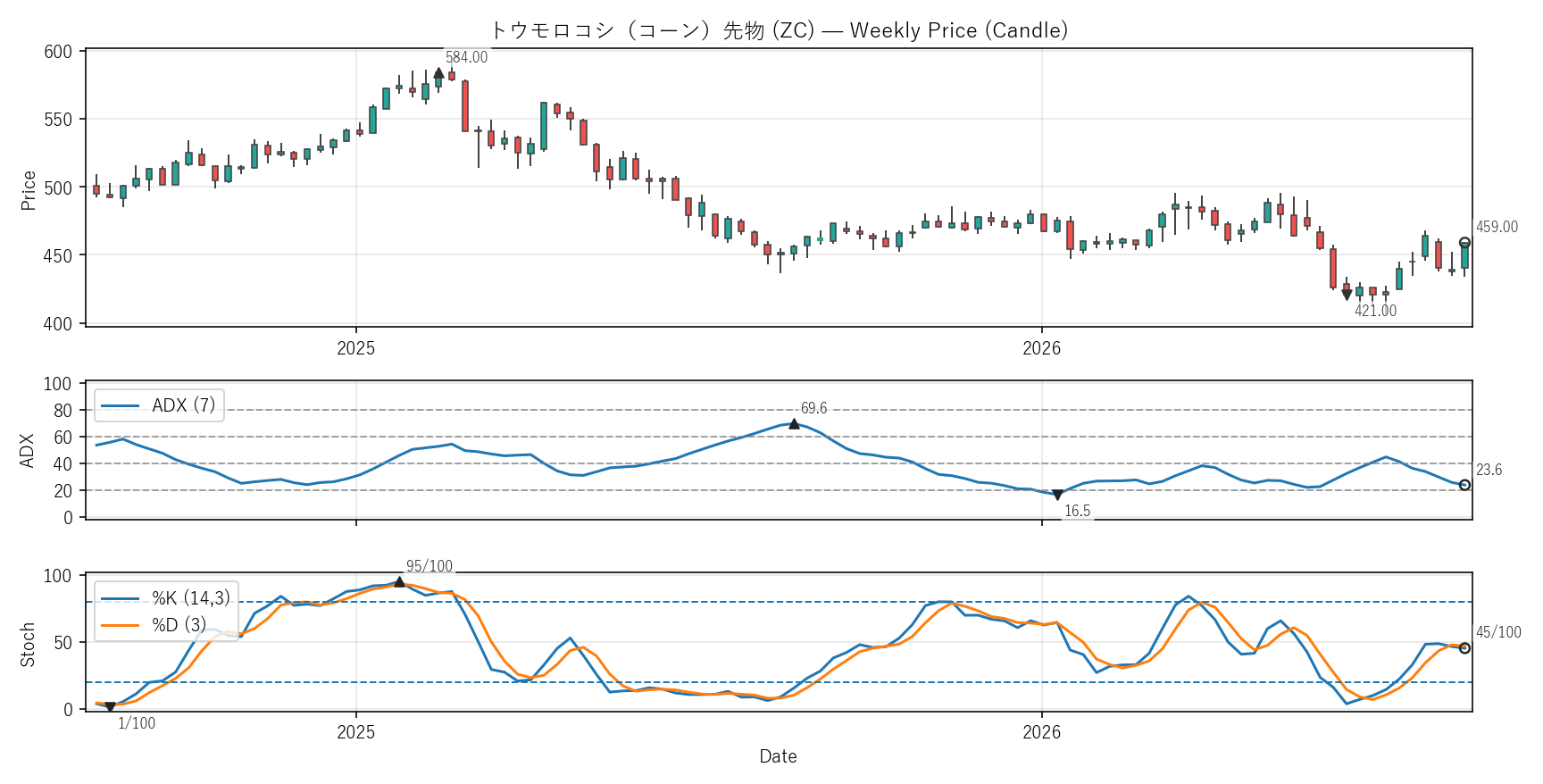This screenshot has height=784, width=1543.
Task: Click the down-triangle marker at the 421.00 low
Action: (x=1347, y=295)
